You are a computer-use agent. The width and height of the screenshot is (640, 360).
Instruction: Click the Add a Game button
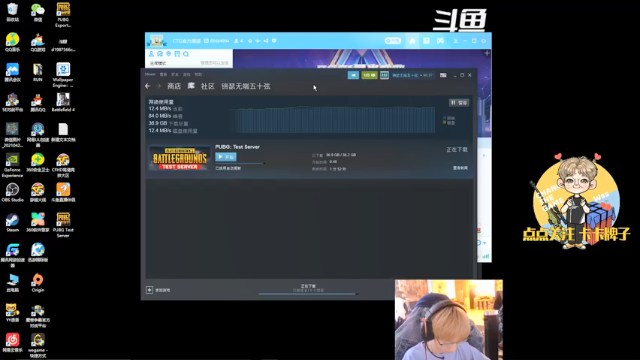click(158, 290)
